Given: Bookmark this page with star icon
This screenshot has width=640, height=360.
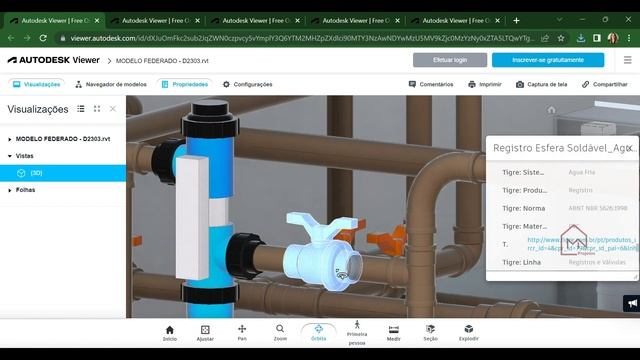Looking at the screenshot, I should 561,38.
